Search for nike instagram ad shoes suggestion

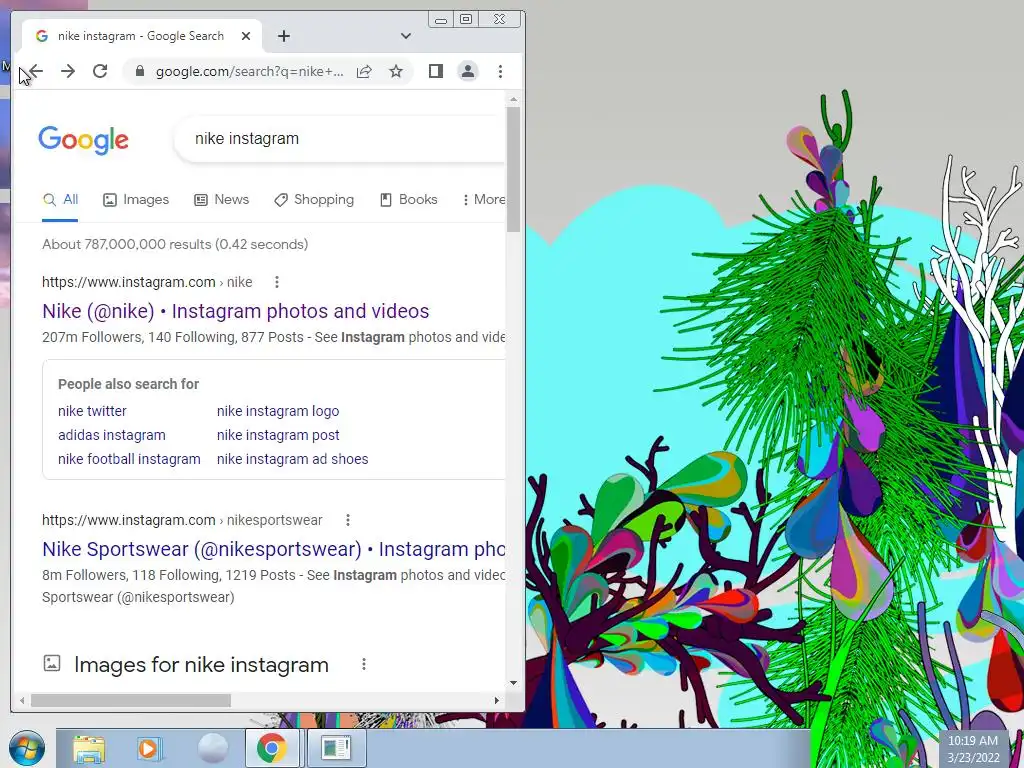[293, 459]
